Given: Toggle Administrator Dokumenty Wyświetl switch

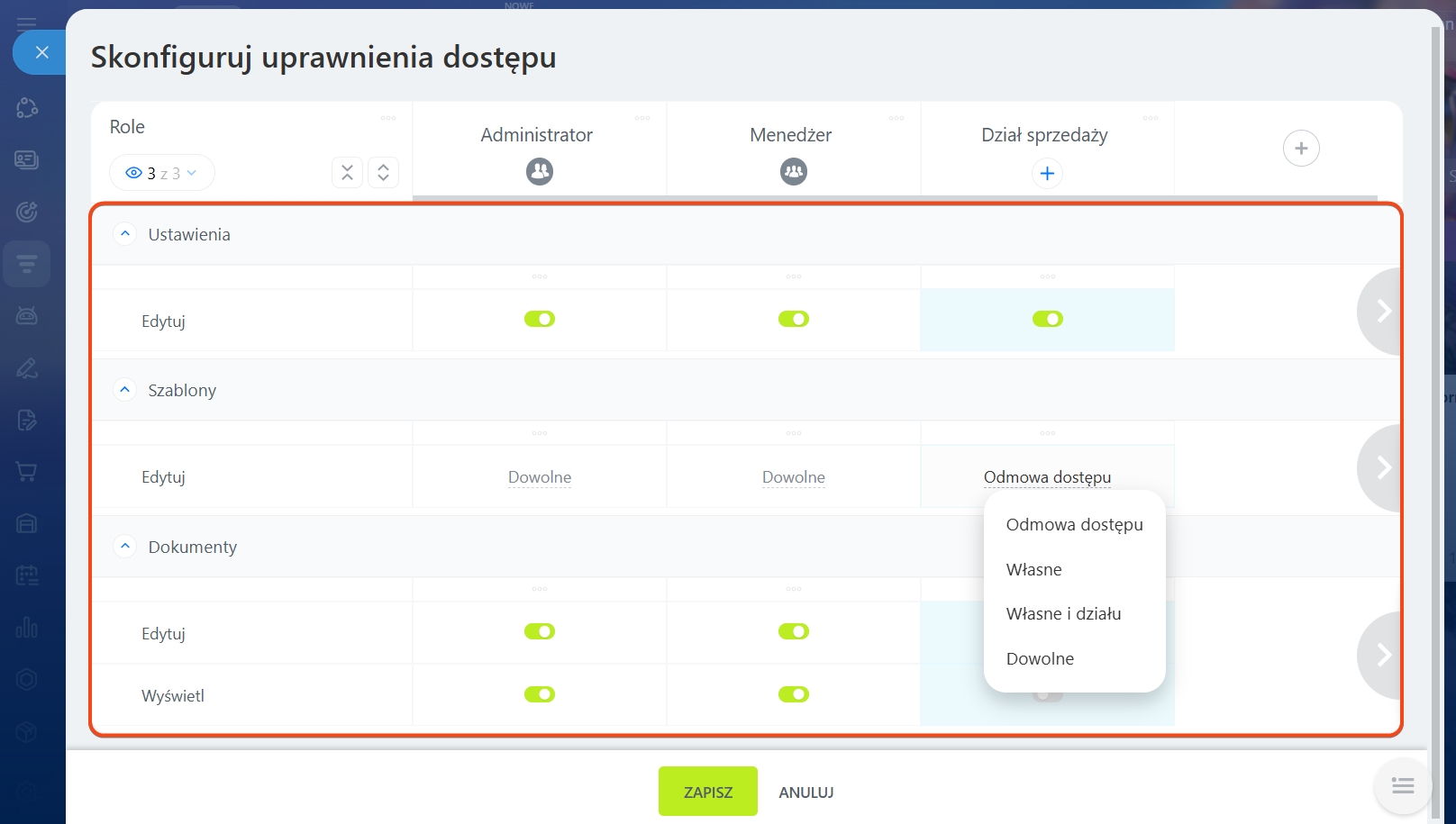Looking at the screenshot, I should [x=540, y=694].
